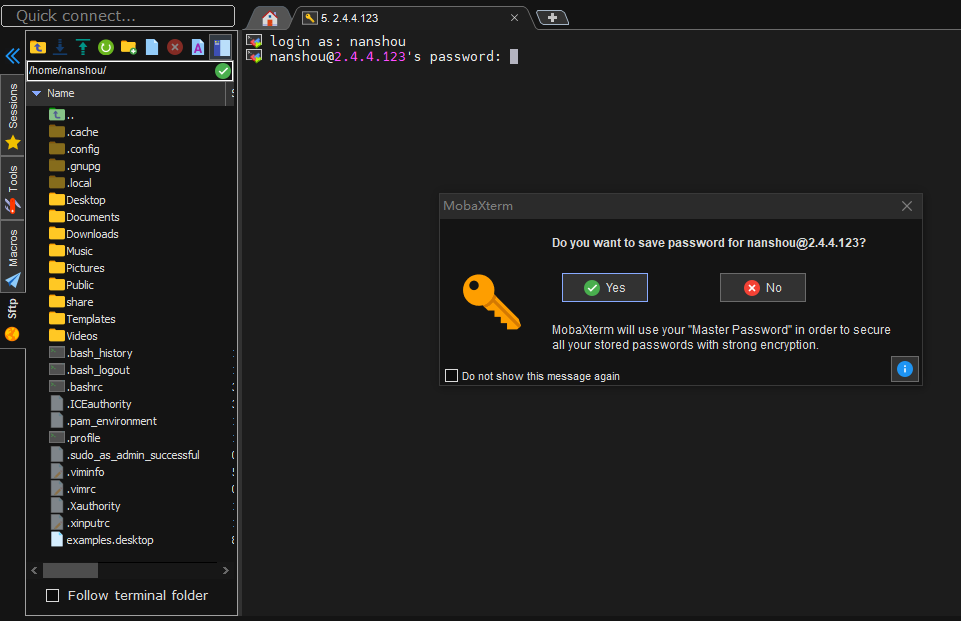Select the .bashrc file
Viewport: 961px width, 621px height.
76,387
